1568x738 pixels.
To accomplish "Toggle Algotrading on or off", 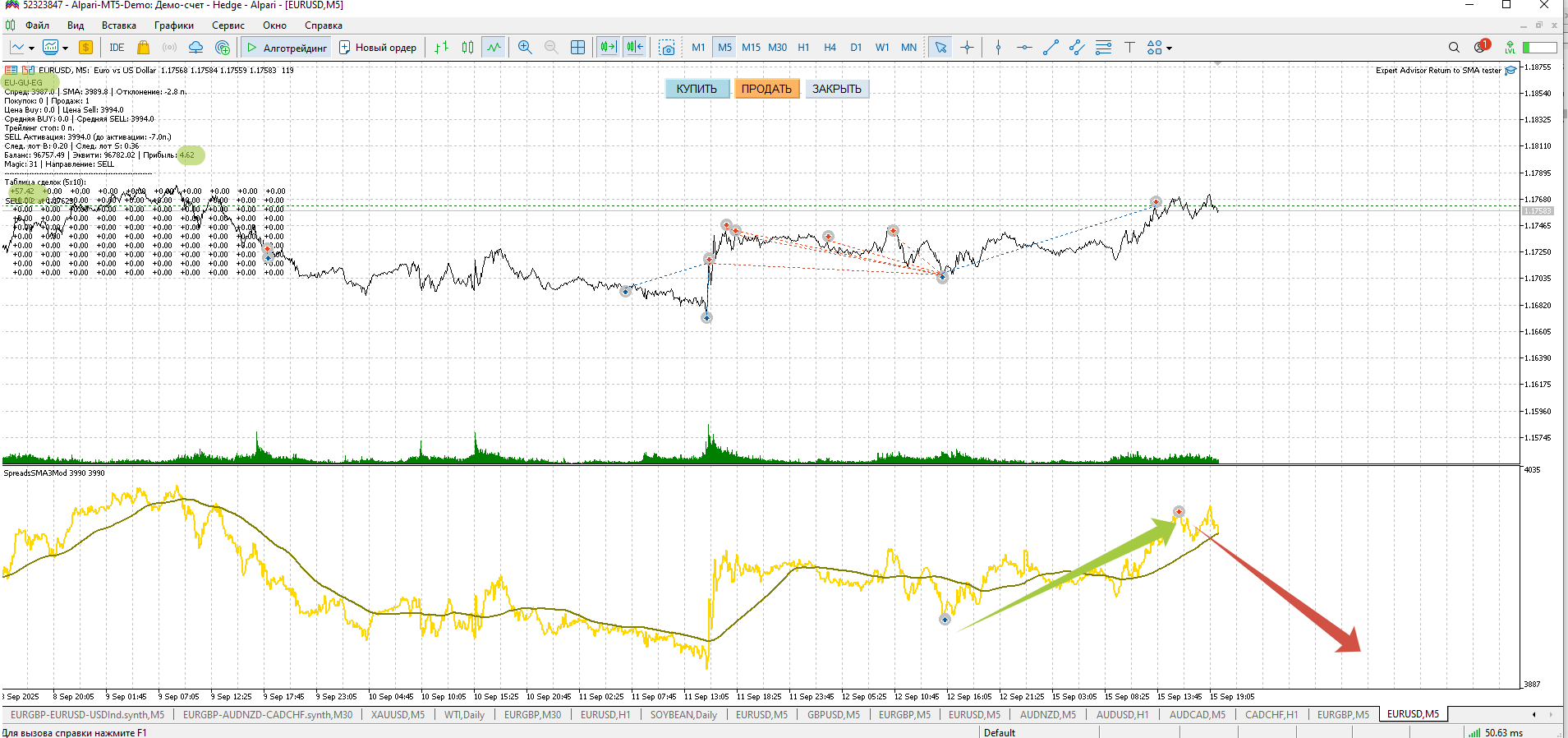I will (287, 48).
